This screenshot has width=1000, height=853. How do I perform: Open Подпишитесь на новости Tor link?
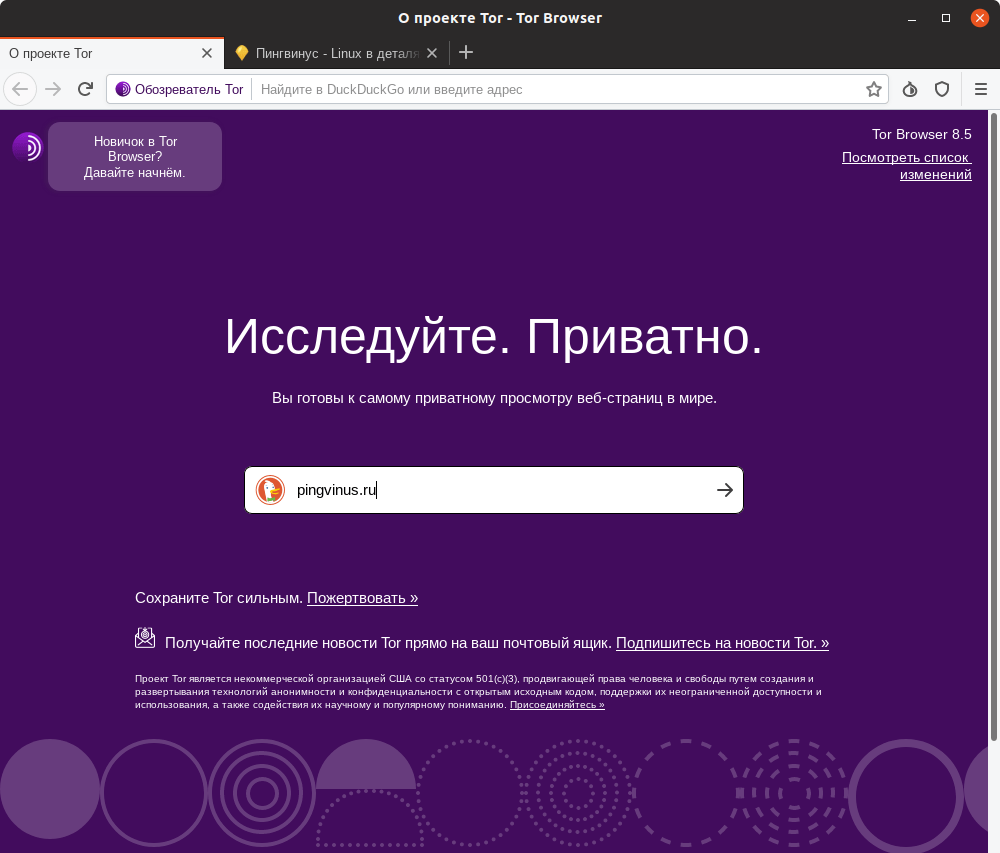(x=722, y=643)
